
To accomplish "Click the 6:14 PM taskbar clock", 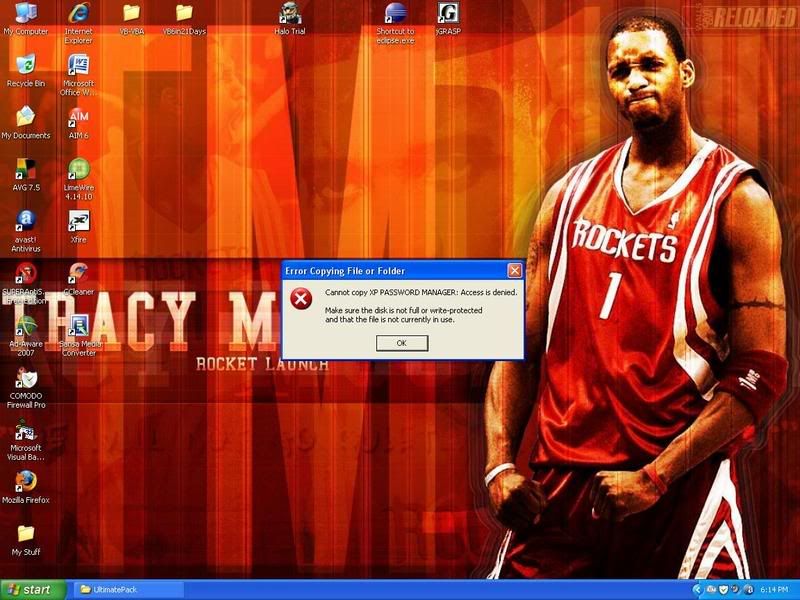I will point(774,589).
